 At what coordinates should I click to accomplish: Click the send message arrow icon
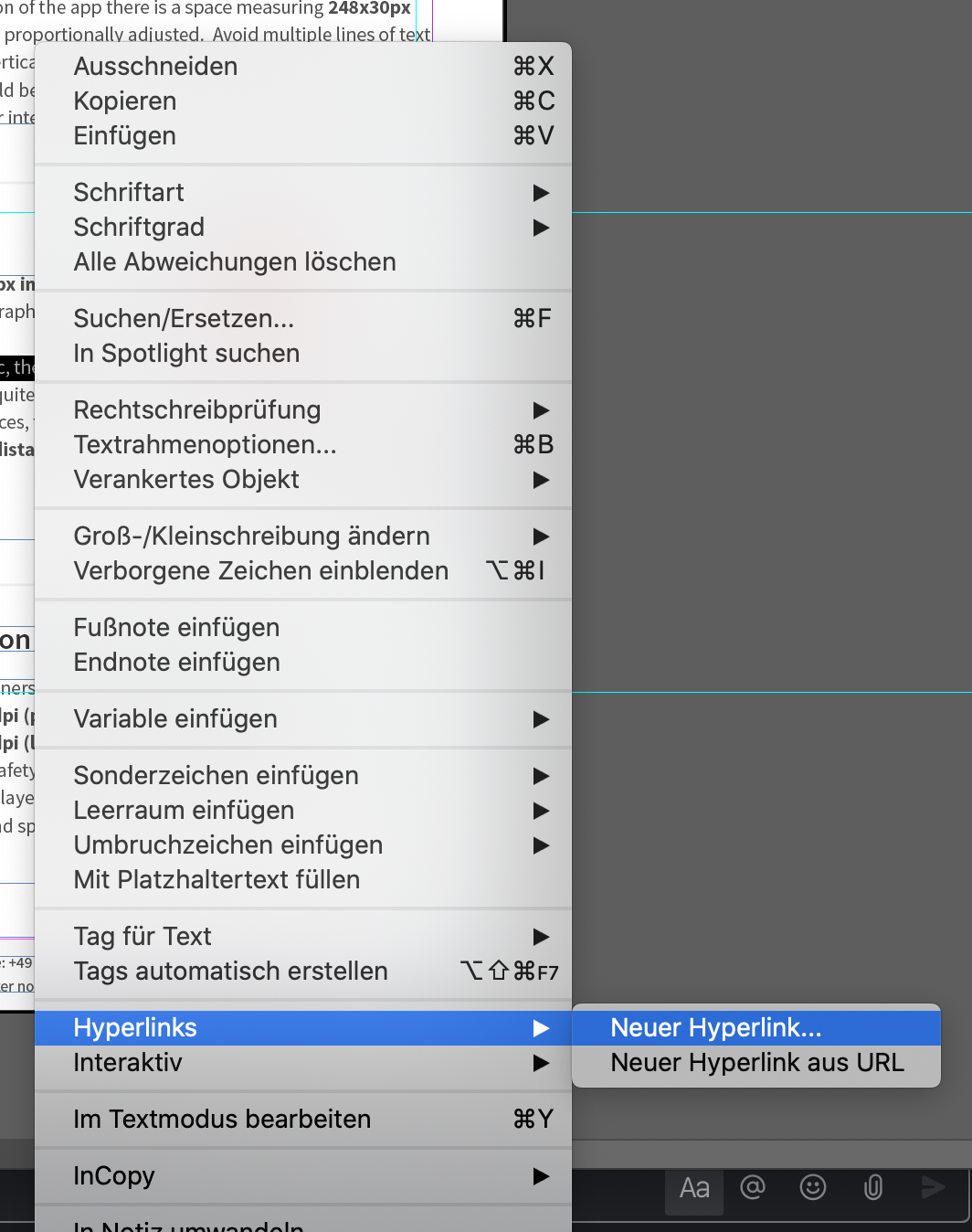(x=932, y=1188)
